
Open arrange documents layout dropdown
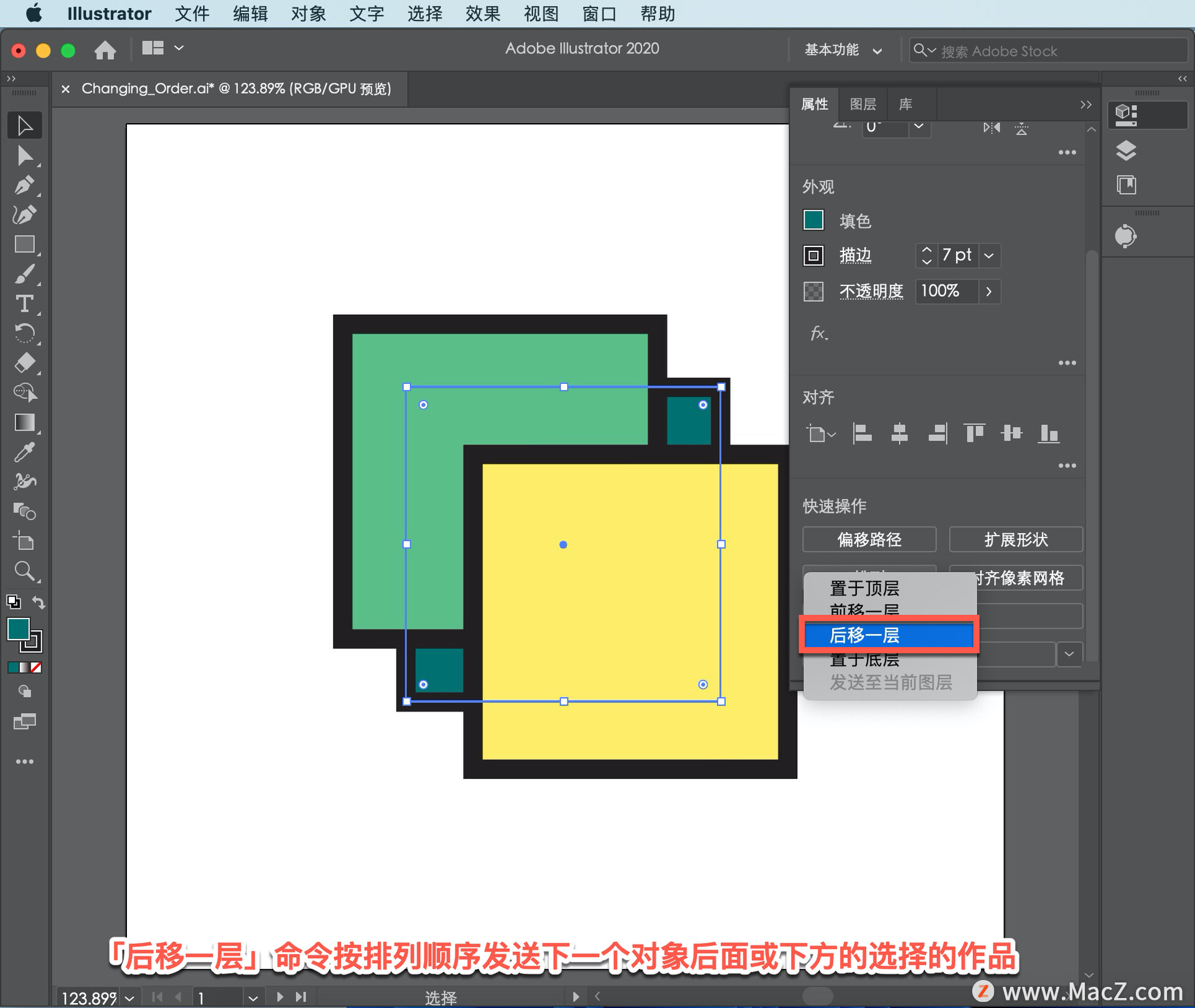(x=162, y=49)
